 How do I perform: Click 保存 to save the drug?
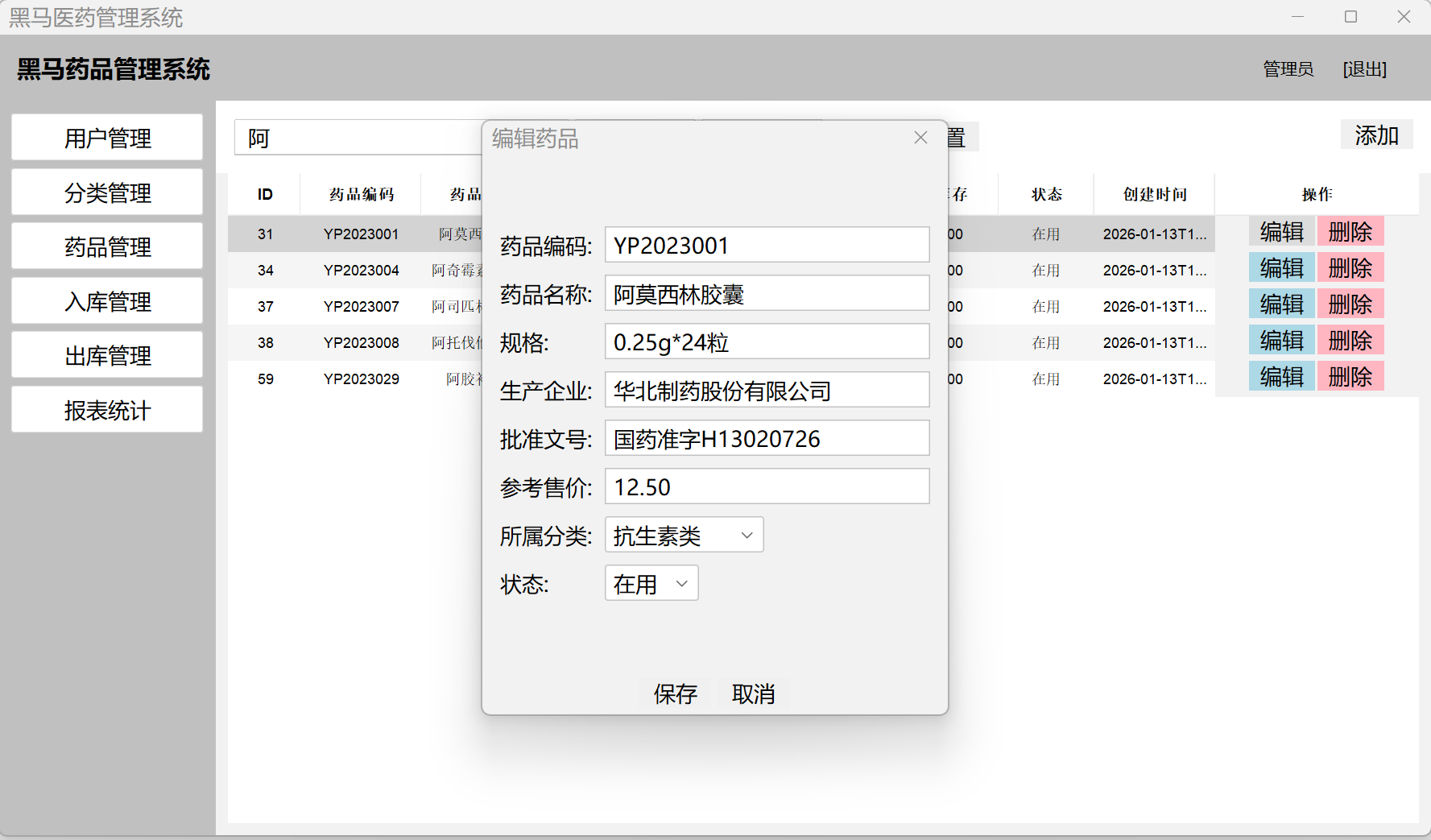point(675,693)
